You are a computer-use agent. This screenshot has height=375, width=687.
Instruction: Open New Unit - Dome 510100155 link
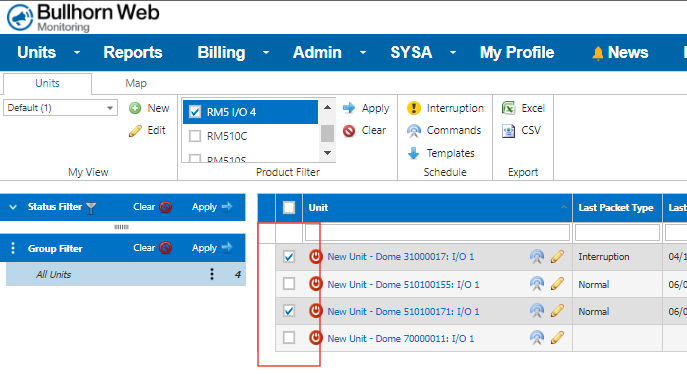[403, 284]
